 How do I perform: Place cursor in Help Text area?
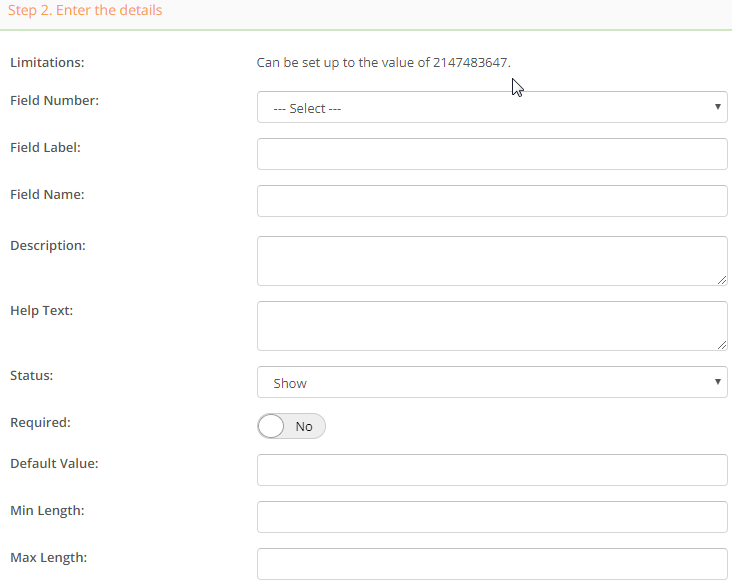491,326
